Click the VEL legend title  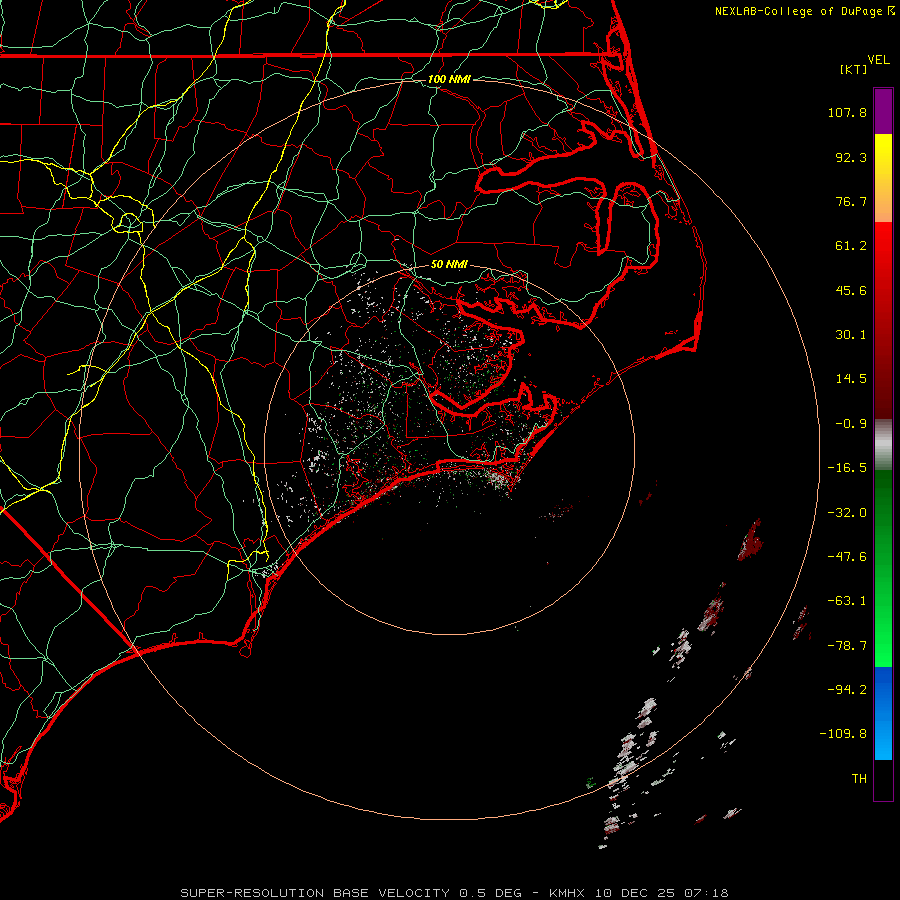(x=878, y=60)
